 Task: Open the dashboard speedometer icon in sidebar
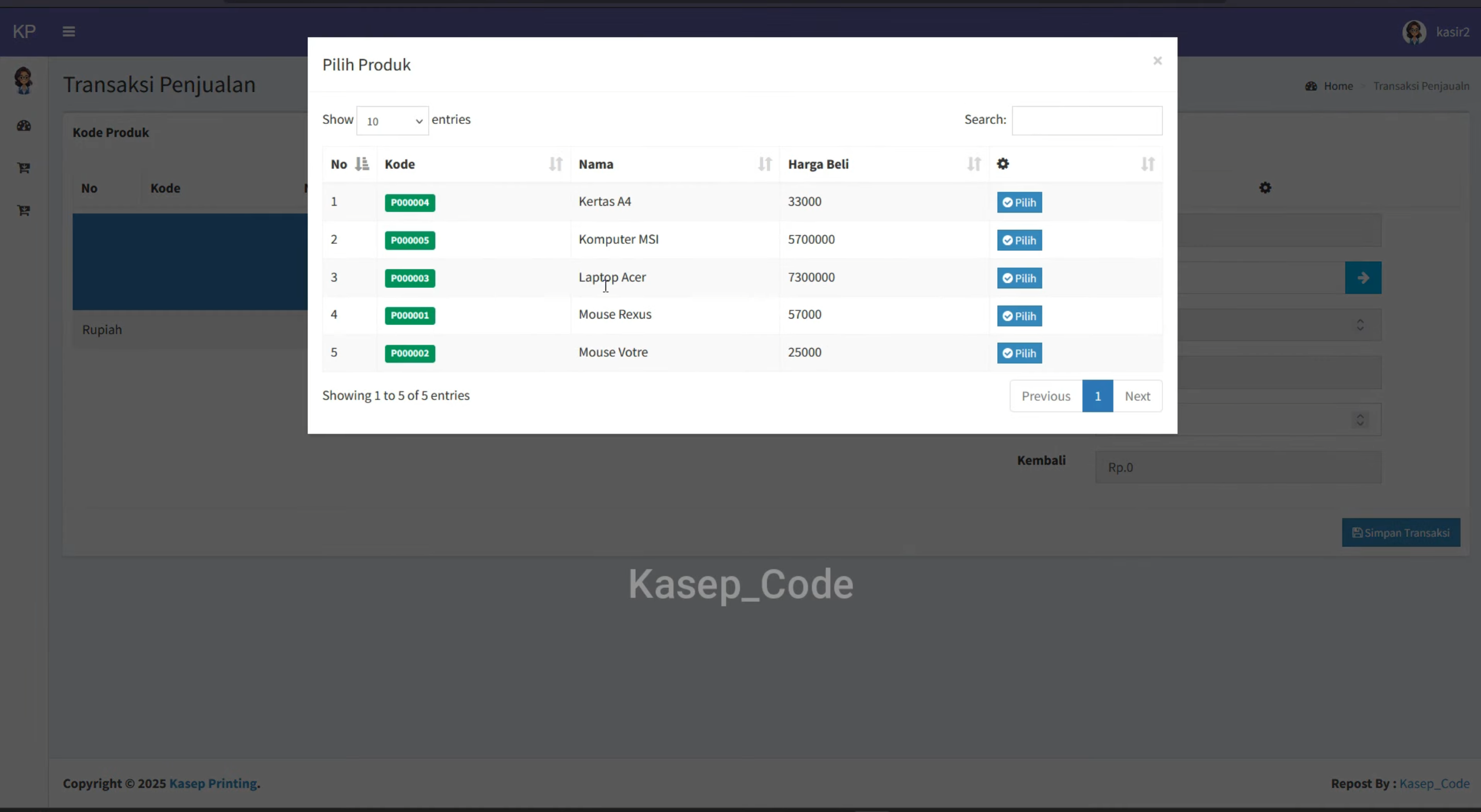[x=24, y=126]
